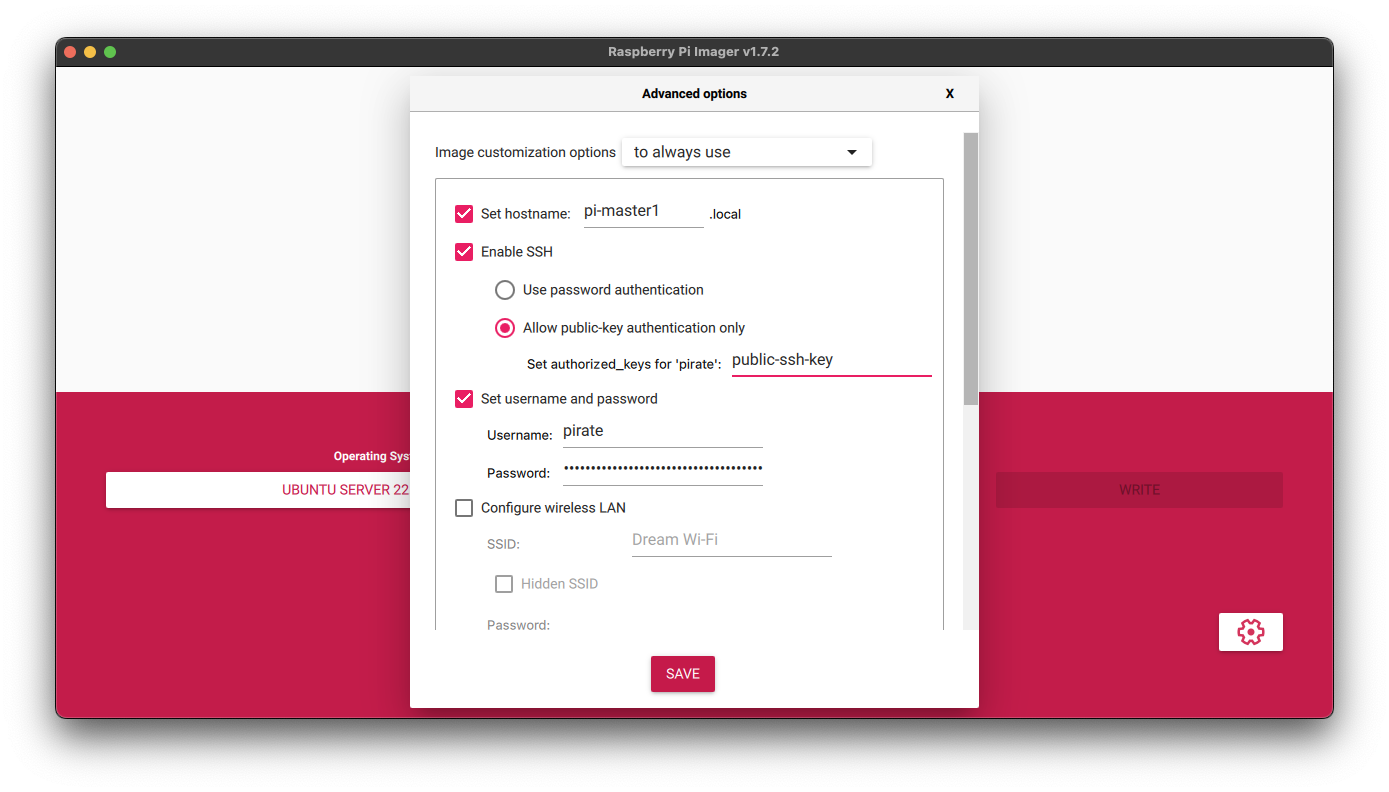Click the Write button in main window

[1139, 490]
